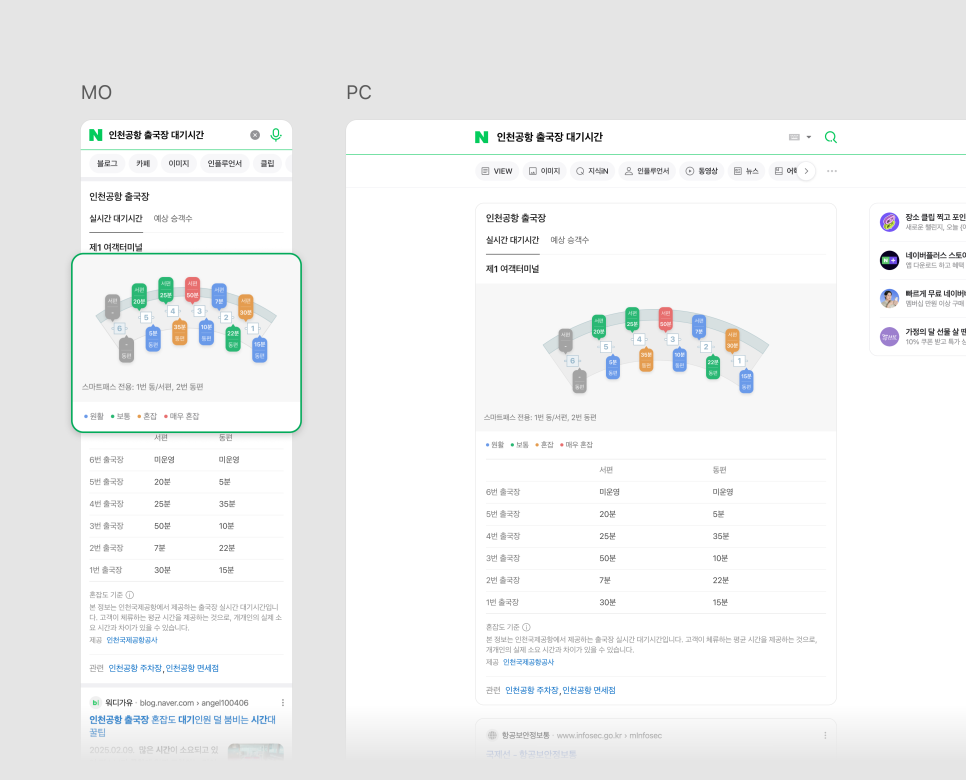Open the virtual keyboard dropdown in PC search bar
Screen dimensions: 966x780
800,137
